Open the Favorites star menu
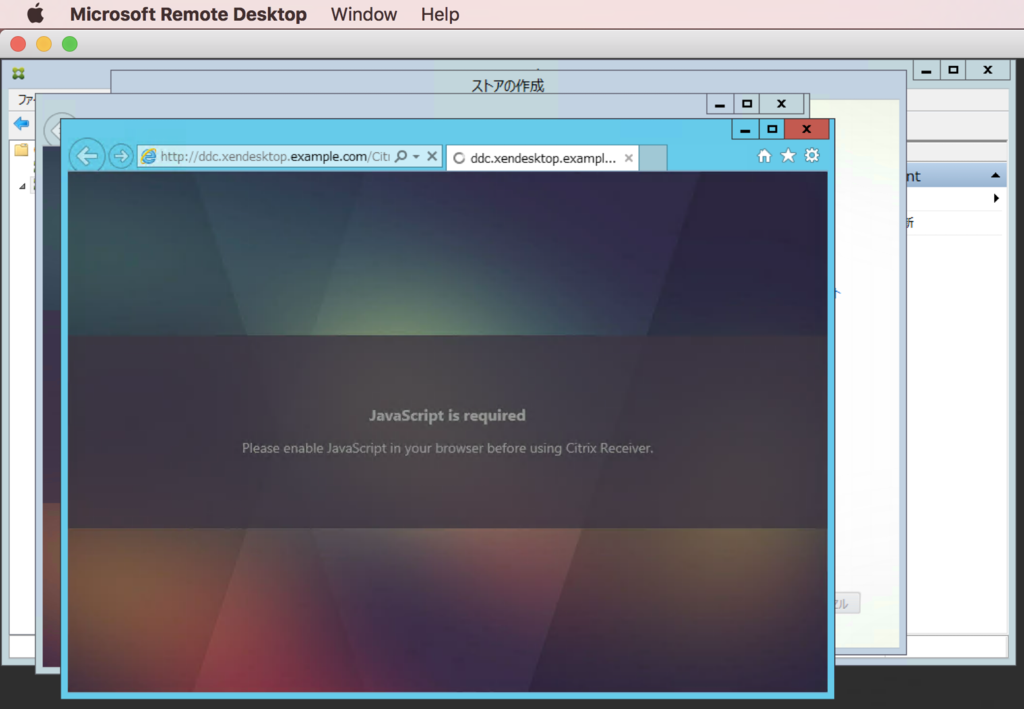 pyautogui.click(x=788, y=155)
